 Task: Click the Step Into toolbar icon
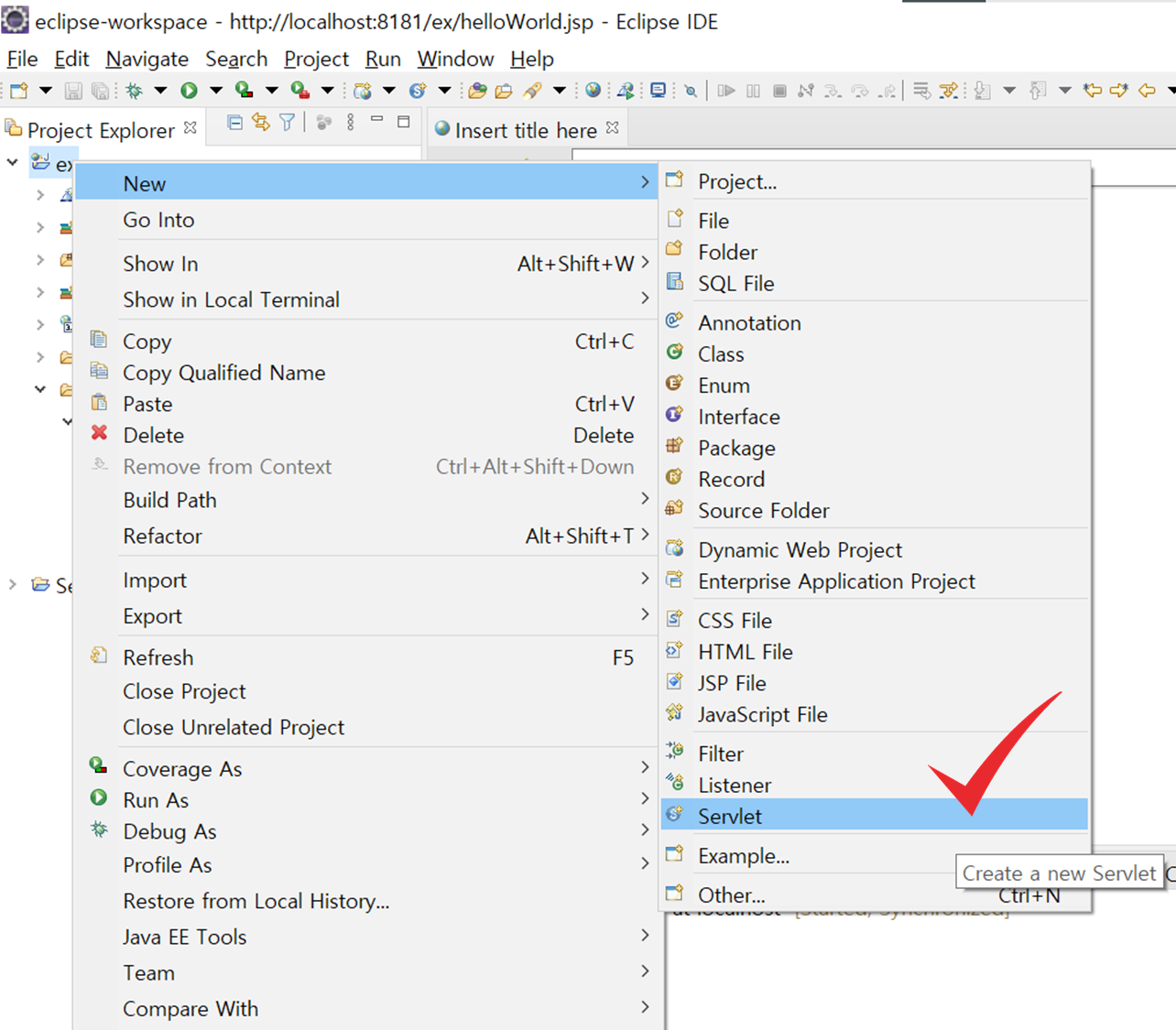tap(833, 91)
